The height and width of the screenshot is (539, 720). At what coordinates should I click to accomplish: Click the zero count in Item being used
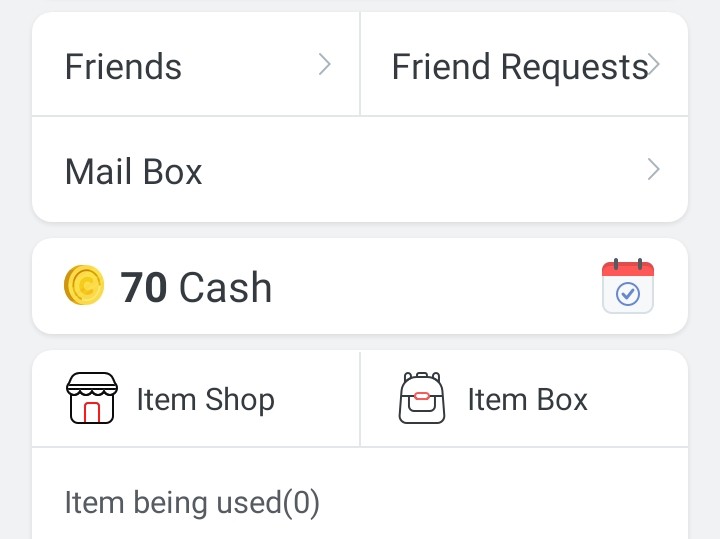click(x=300, y=502)
